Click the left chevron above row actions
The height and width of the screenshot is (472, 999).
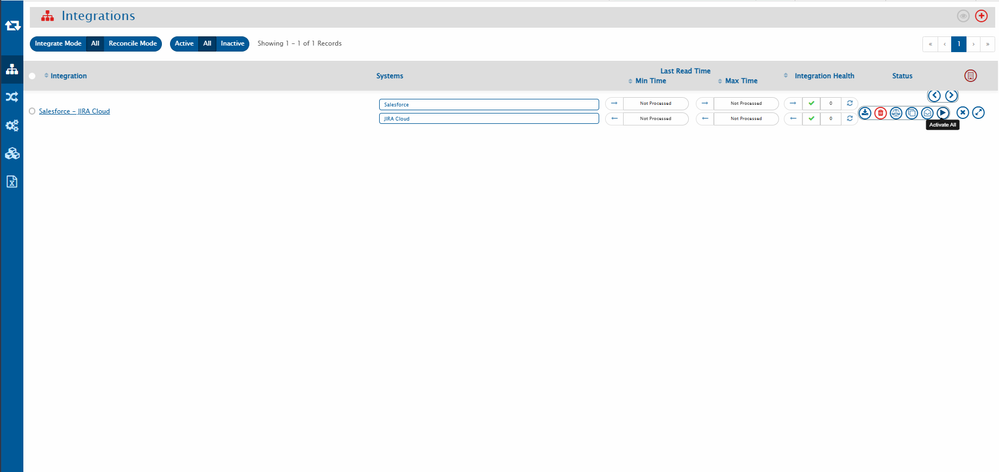tap(935, 96)
